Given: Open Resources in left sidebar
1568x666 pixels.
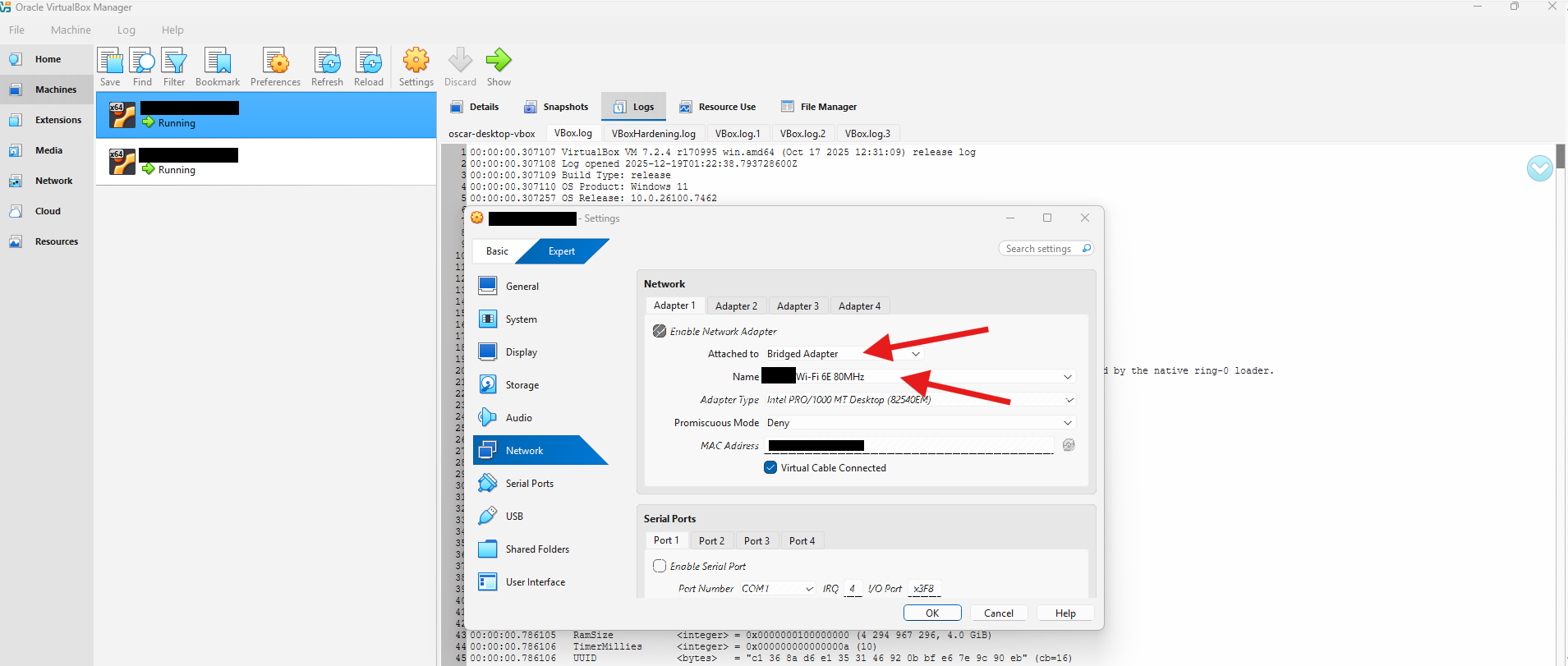Looking at the screenshot, I should coord(47,241).
